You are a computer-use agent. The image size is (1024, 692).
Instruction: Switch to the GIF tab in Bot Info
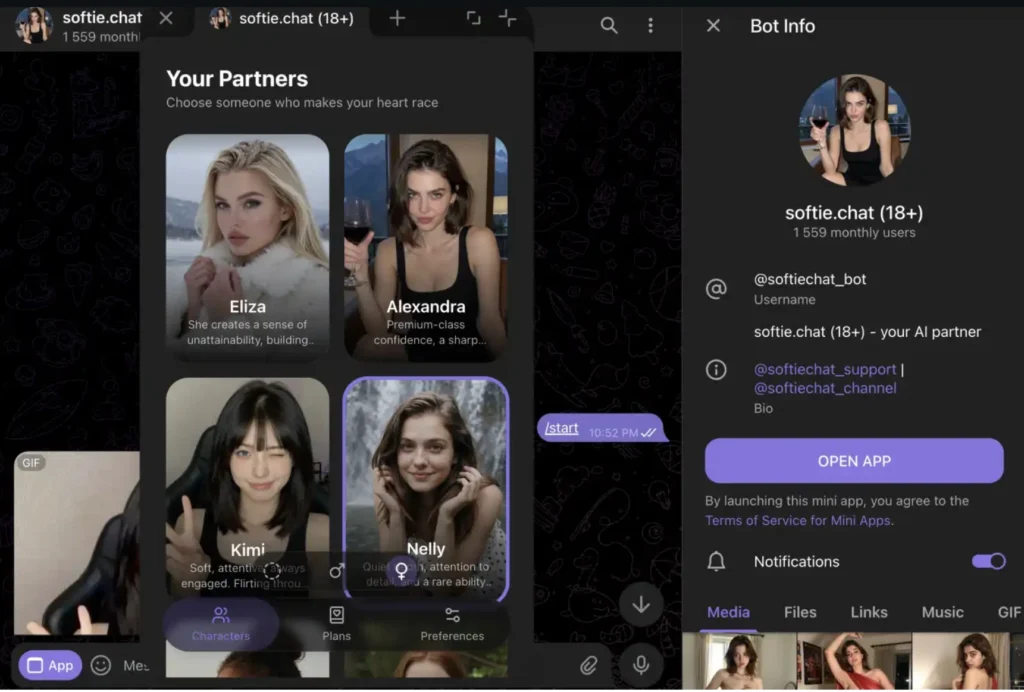coord(1009,612)
